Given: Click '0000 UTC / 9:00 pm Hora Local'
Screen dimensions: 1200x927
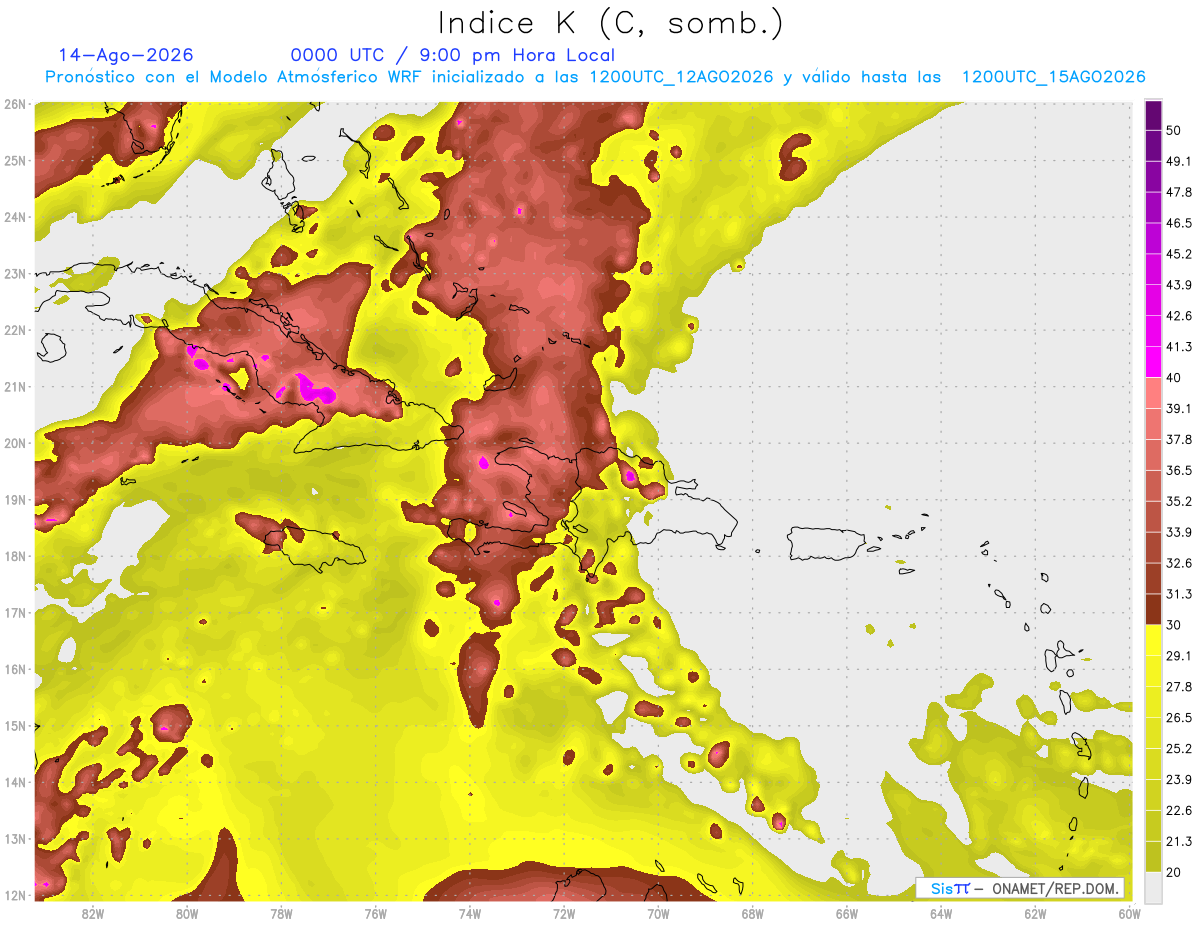Looking at the screenshot, I should (x=453, y=55).
